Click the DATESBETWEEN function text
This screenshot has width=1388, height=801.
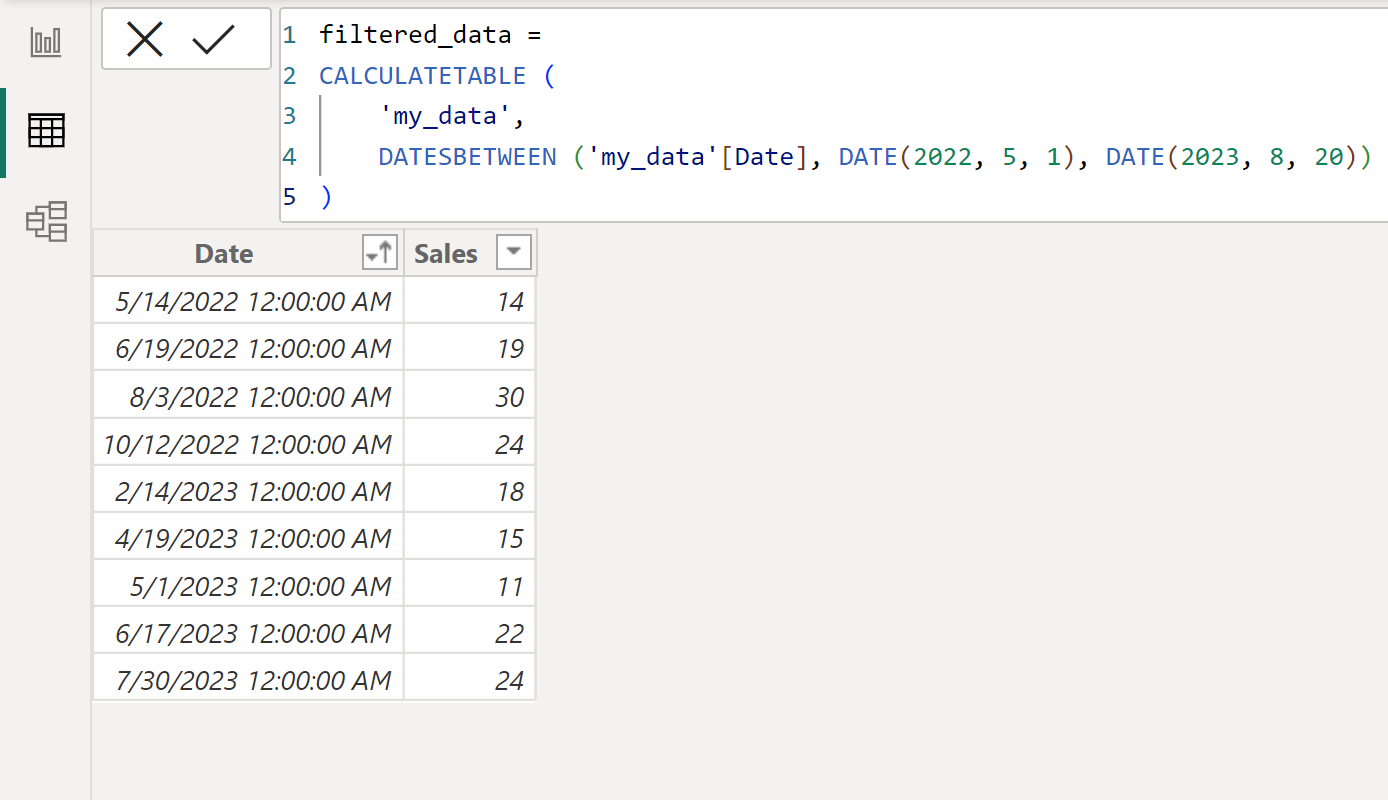click(467, 156)
